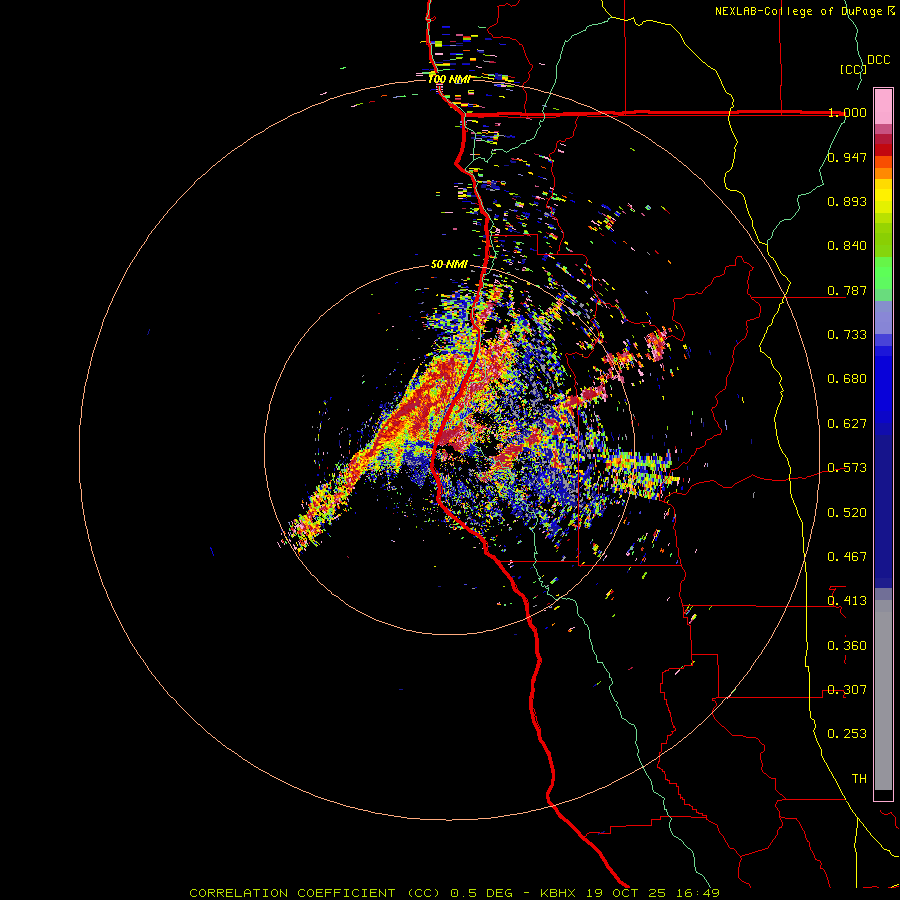Screen dimensions: 900x900
Task: Click the TH threshold label
Action: pos(859,779)
